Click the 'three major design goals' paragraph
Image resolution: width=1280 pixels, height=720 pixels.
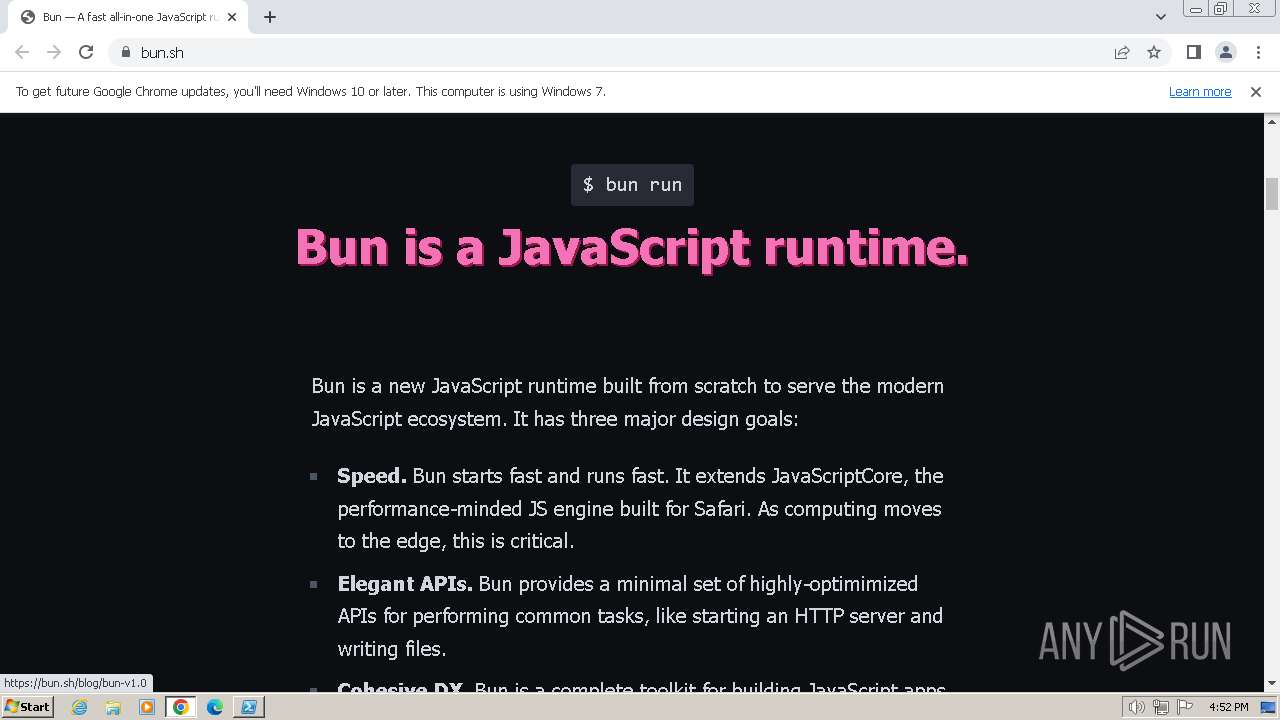(x=628, y=402)
